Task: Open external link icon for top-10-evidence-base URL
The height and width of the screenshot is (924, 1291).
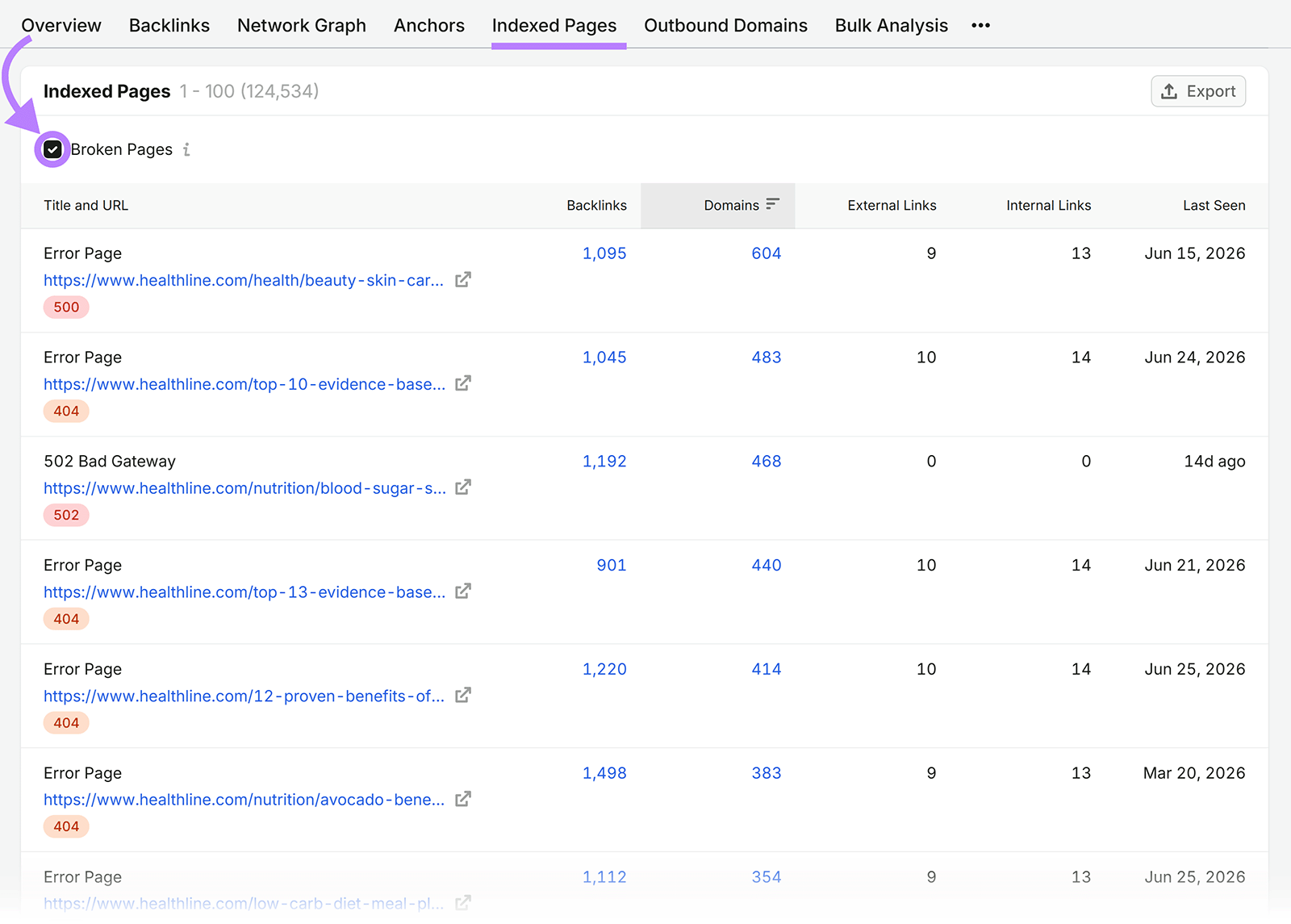Action: click(x=463, y=384)
